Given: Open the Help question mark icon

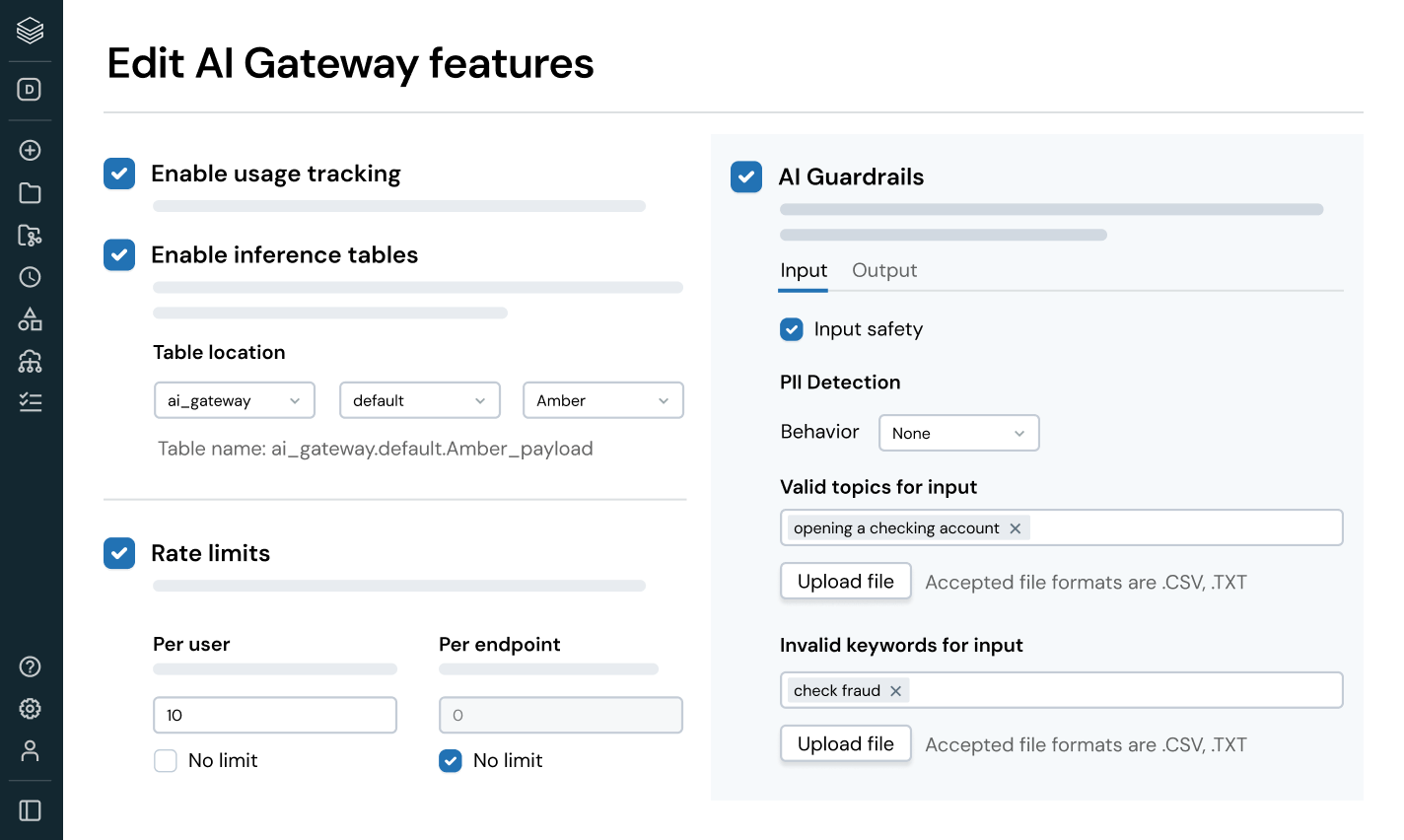Looking at the screenshot, I should point(31,666).
